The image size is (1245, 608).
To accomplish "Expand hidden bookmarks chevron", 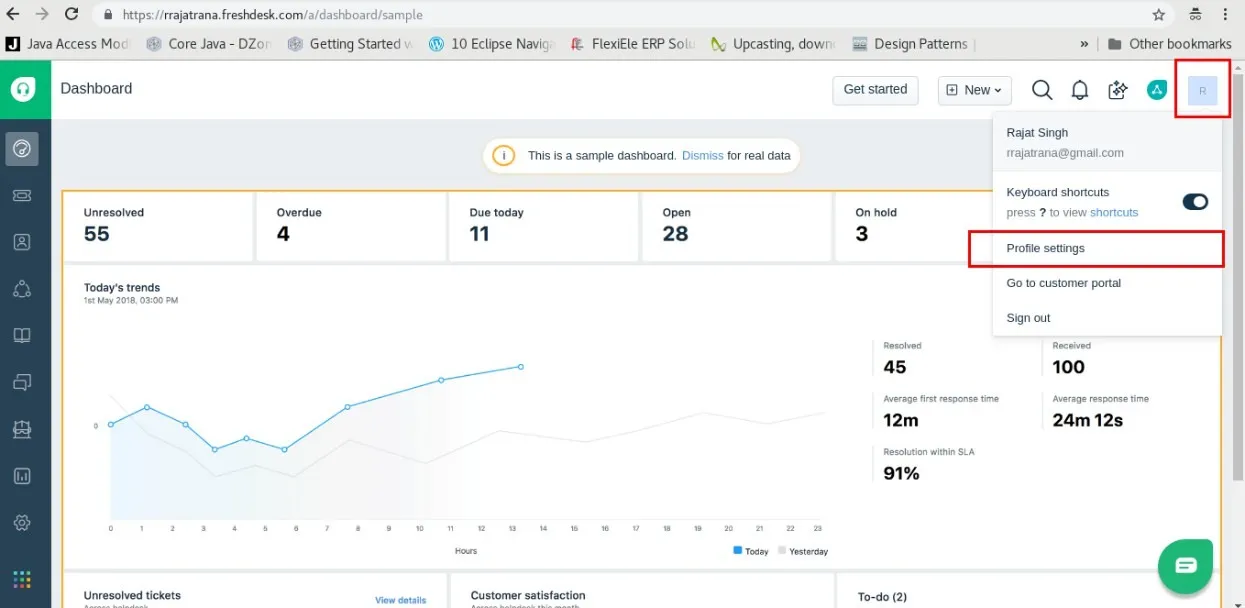I will point(1085,44).
